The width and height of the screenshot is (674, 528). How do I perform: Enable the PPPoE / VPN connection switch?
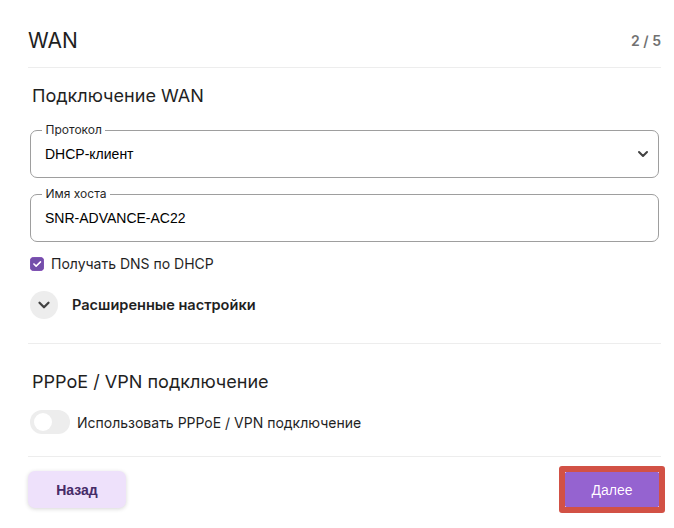coord(50,423)
